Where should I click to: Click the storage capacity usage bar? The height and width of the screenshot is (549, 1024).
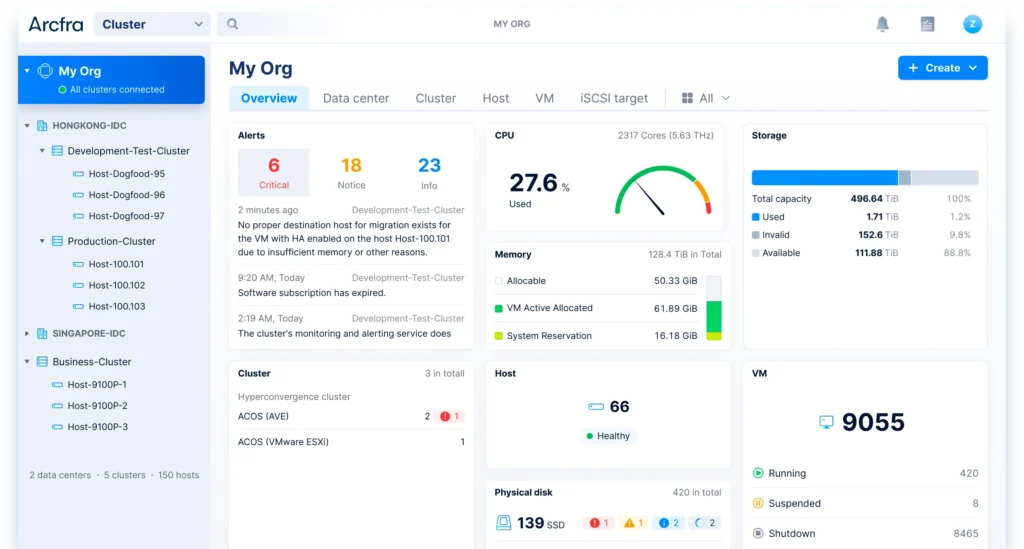pyautogui.click(x=864, y=177)
